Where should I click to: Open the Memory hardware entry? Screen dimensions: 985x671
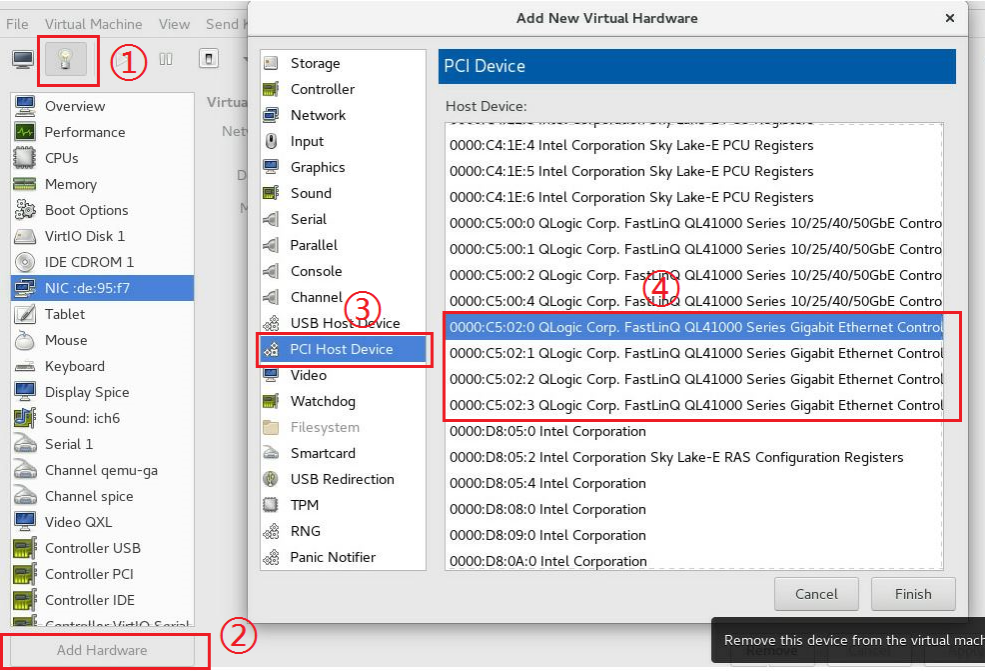tap(102, 184)
